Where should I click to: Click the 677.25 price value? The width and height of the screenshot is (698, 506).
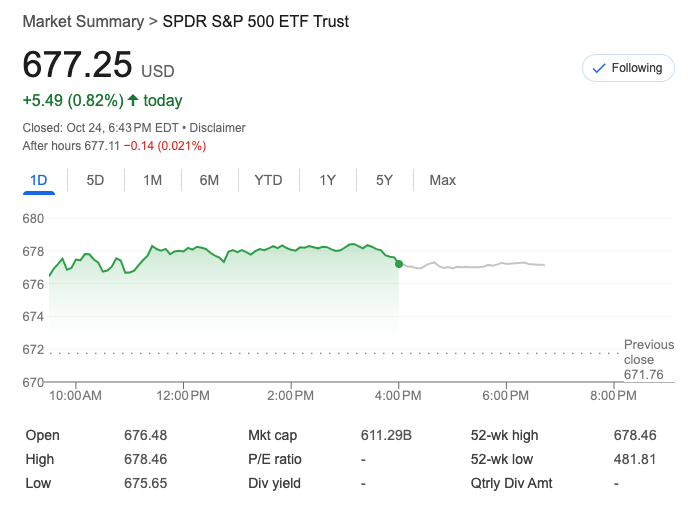click(77, 64)
